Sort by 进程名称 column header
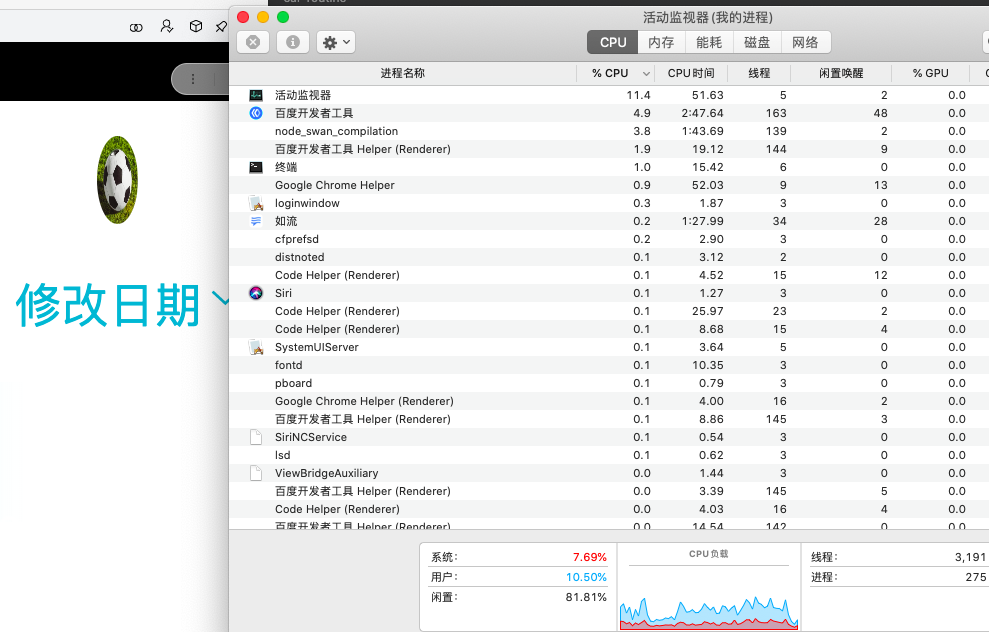989x632 pixels. point(402,73)
